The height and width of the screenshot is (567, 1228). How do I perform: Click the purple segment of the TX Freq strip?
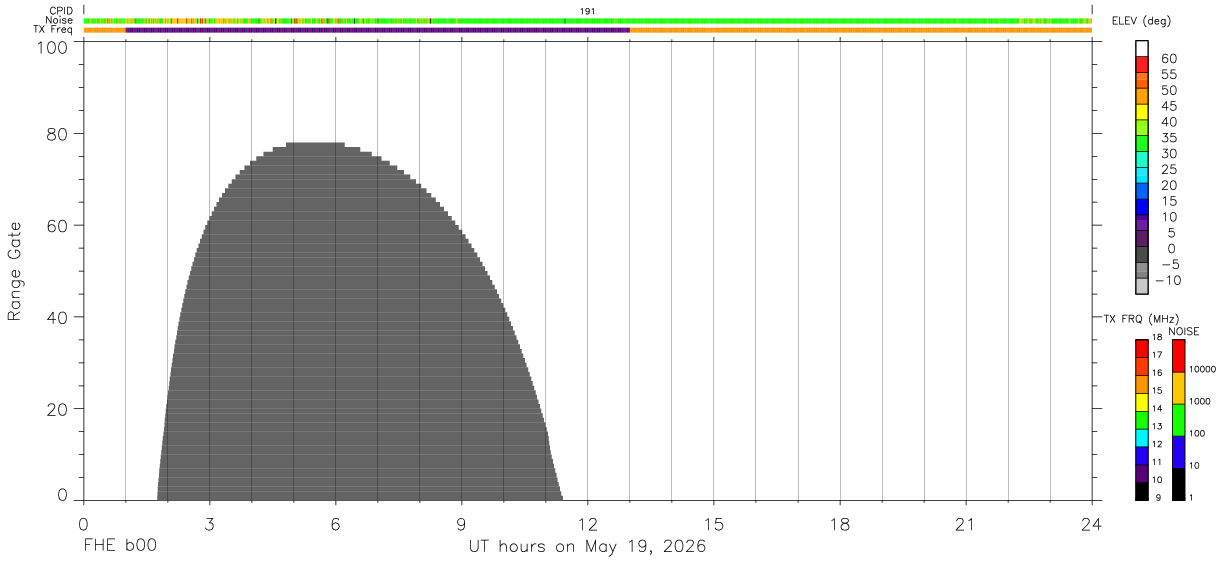click(x=377, y=30)
